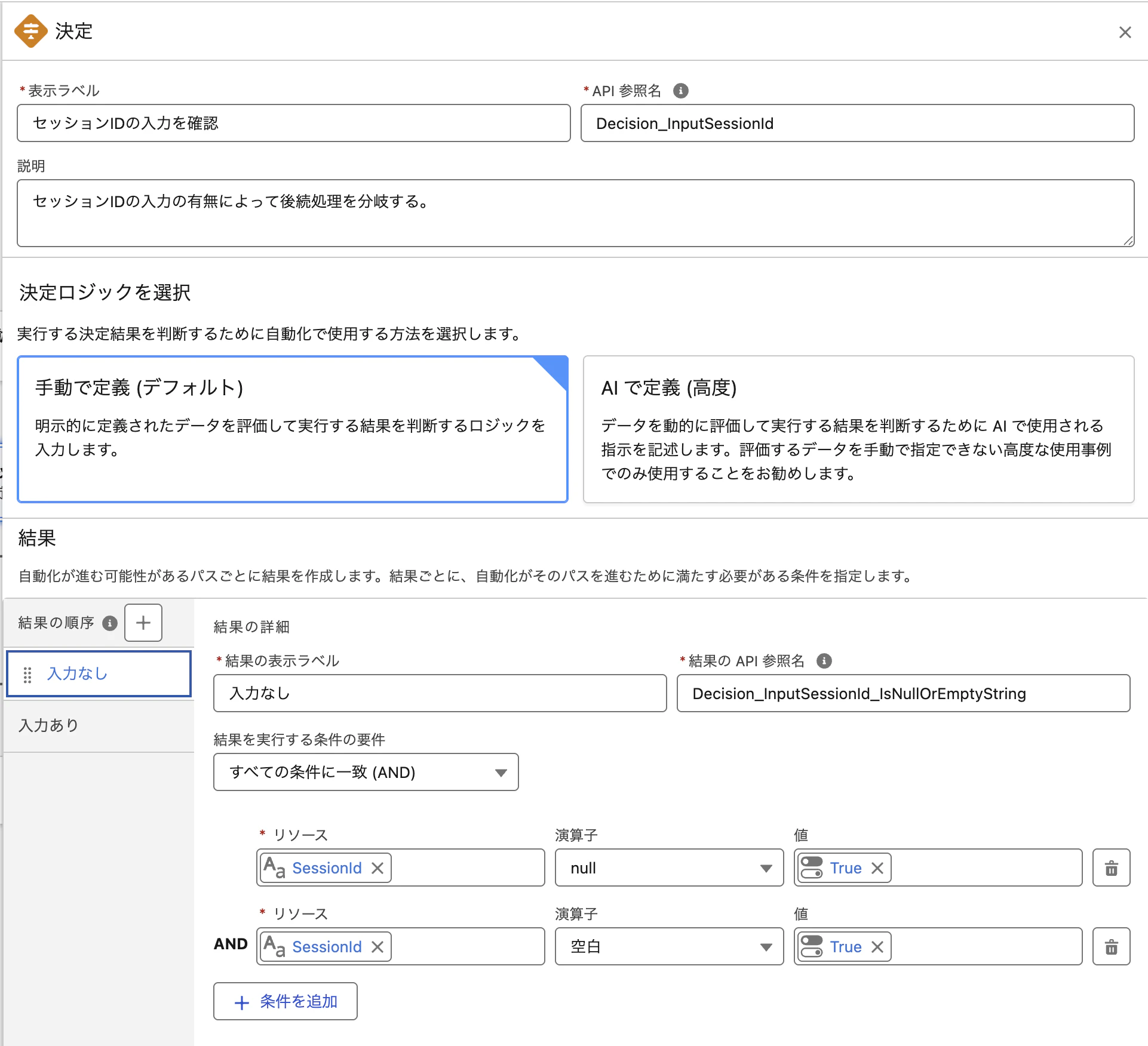Click the info icon next to API 参照名
The height and width of the screenshot is (1046, 1148).
pyautogui.click(x=680, y=91)
